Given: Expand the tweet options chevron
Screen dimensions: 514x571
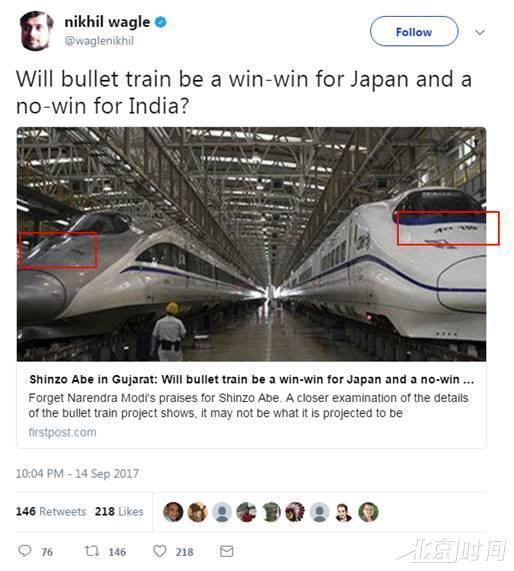Looking at the screenshot, I should click(480, 32).
